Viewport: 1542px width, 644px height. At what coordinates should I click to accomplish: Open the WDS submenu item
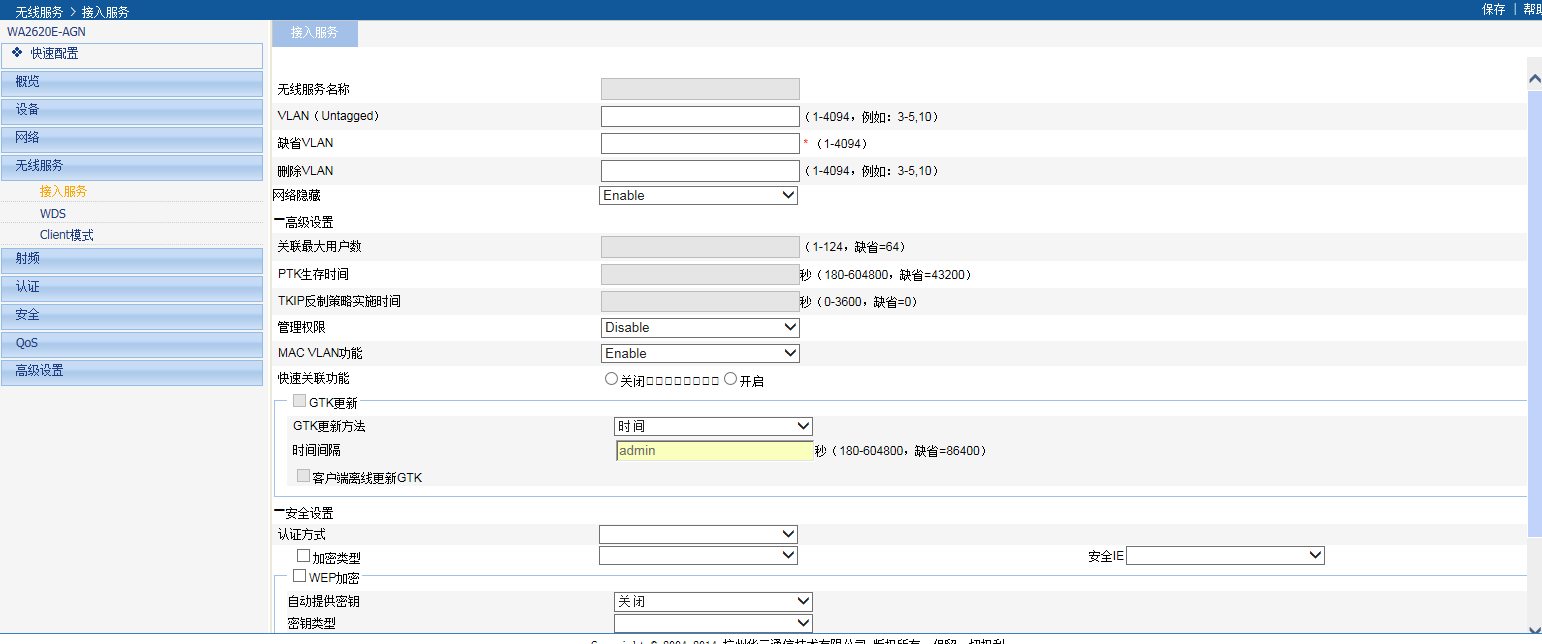[x=53, y=213]
